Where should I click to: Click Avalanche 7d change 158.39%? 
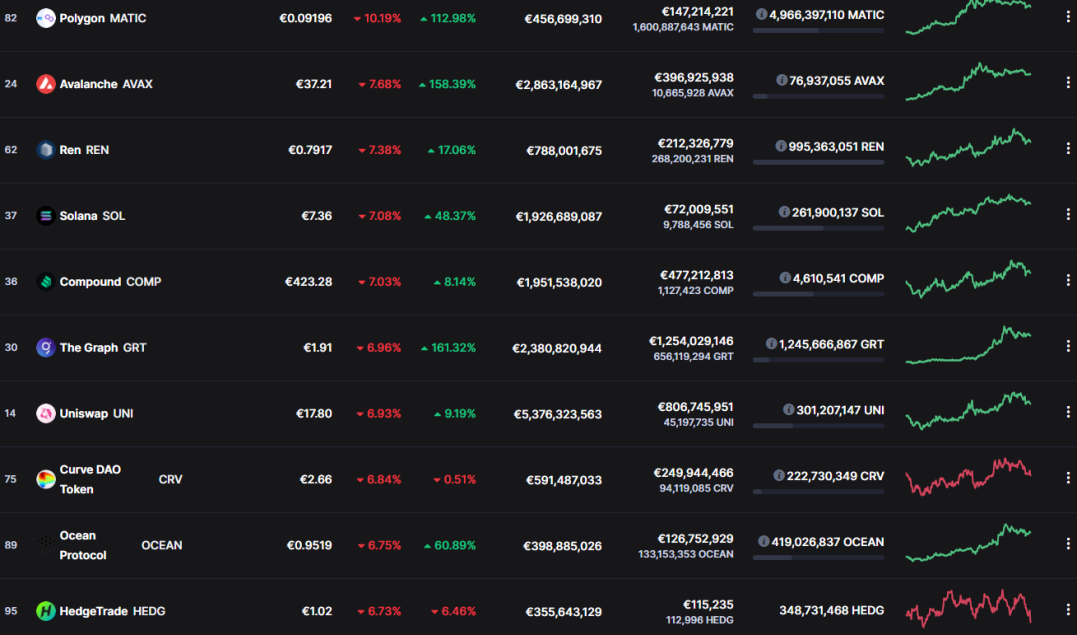tap(447, 84)
